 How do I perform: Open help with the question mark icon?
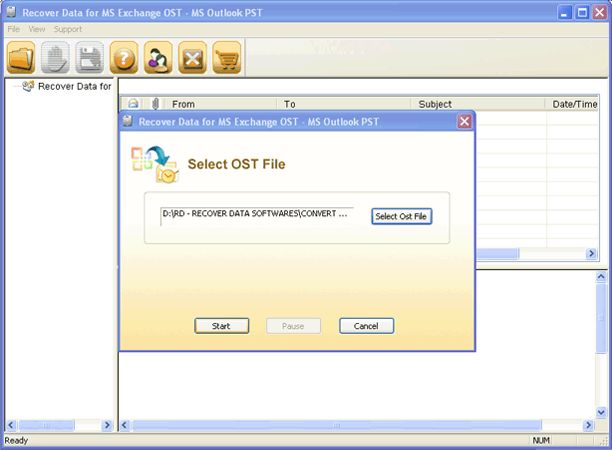[x=124, y=58]
